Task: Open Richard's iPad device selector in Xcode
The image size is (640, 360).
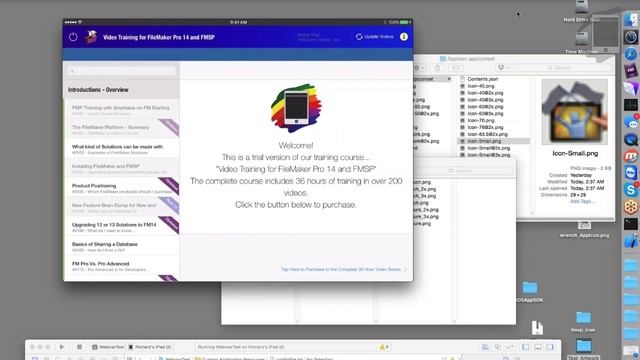Action: pos(150,347)
